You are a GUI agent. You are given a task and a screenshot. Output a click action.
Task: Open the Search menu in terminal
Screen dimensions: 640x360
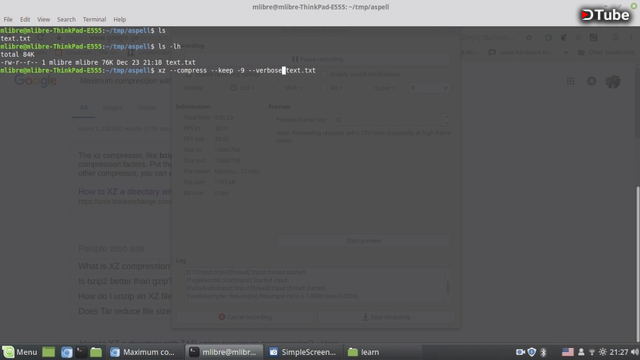point(66,19)
